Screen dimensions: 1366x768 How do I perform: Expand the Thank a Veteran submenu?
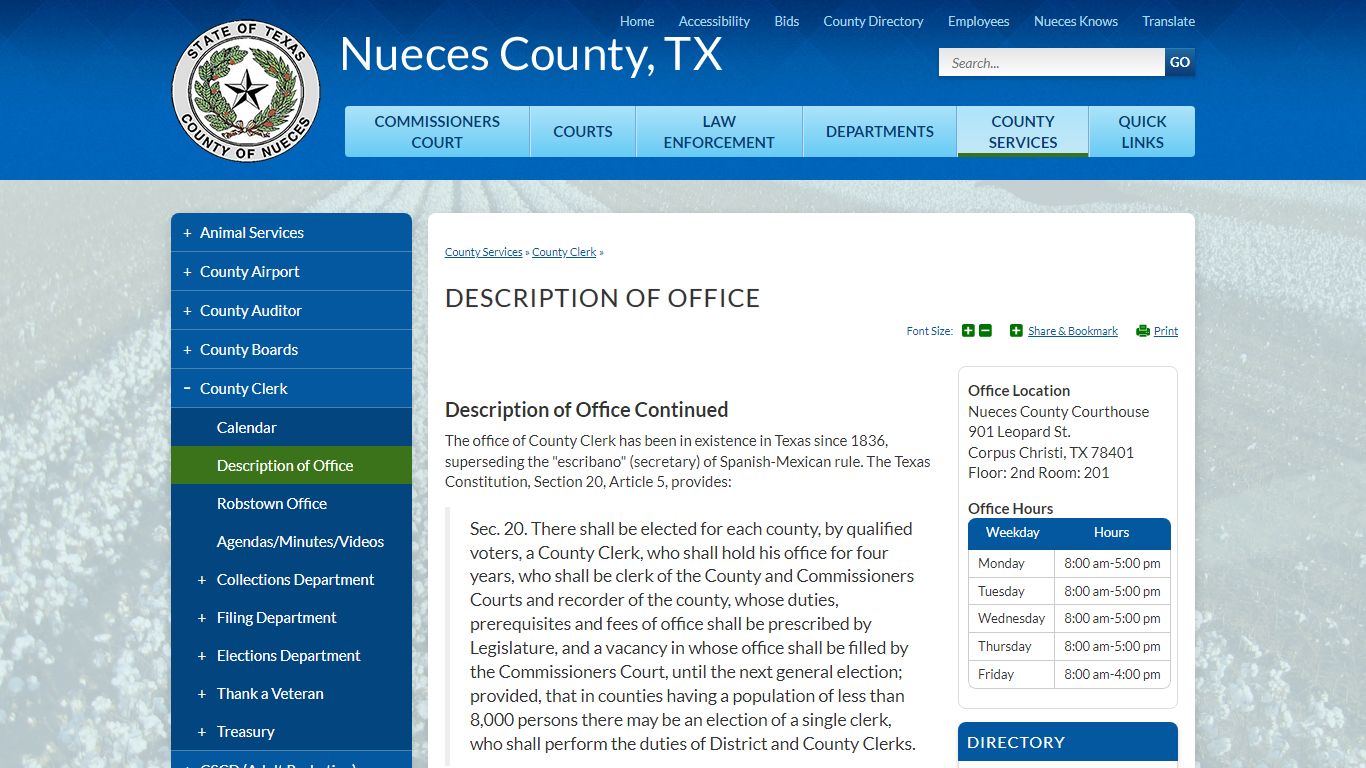point(202,694)
